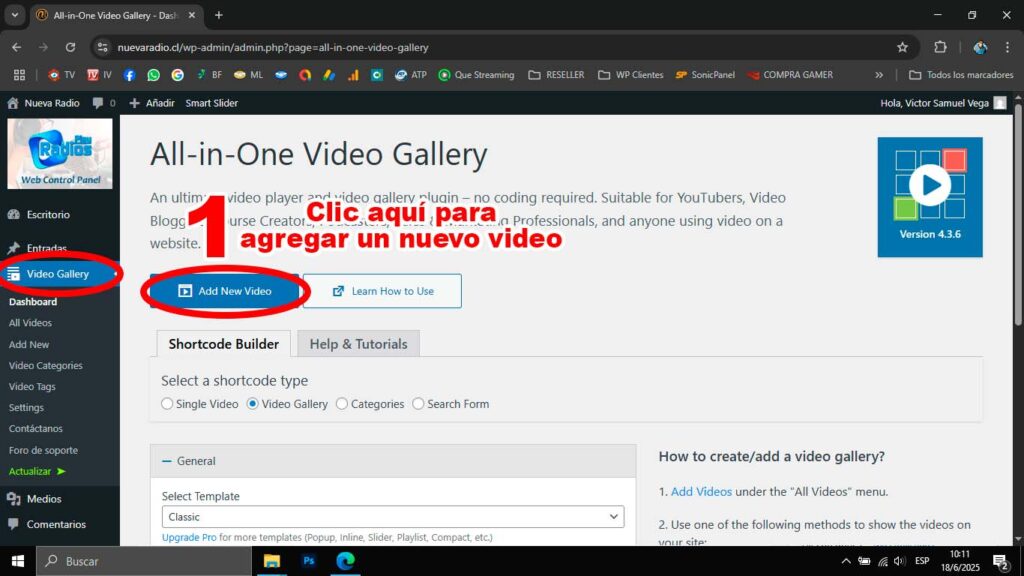Bookmark this page with the star icon

point(903,47)
